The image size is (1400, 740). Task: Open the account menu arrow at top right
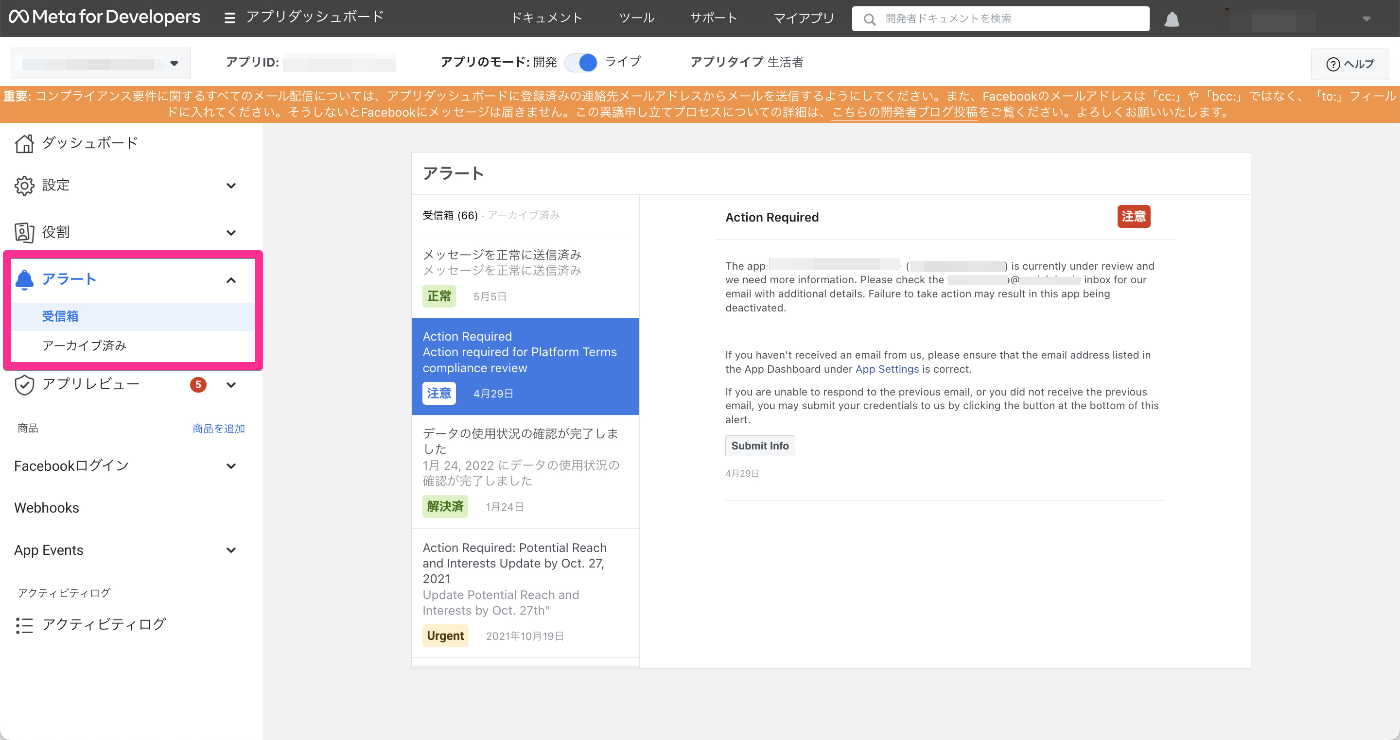tap(1366, 19)
